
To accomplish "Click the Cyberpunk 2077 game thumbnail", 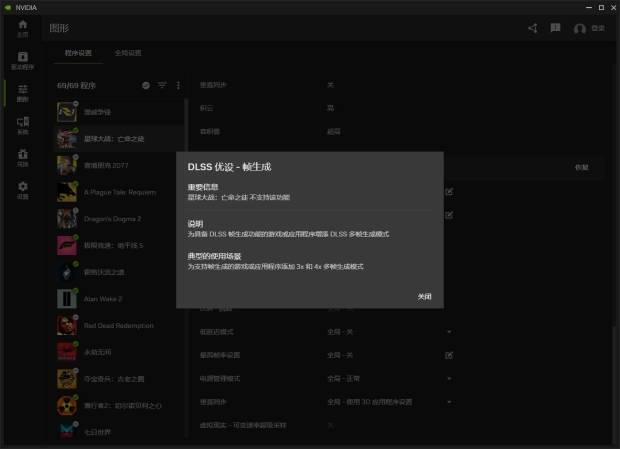I will pos(67,166).
